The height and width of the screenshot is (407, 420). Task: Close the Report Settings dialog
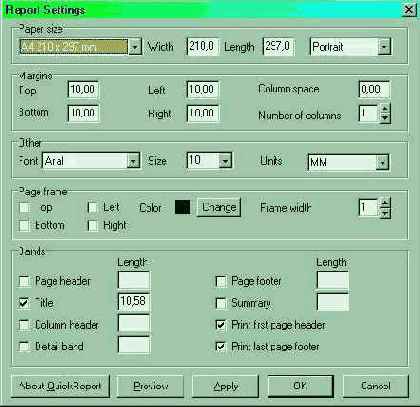tap(409, 10)
